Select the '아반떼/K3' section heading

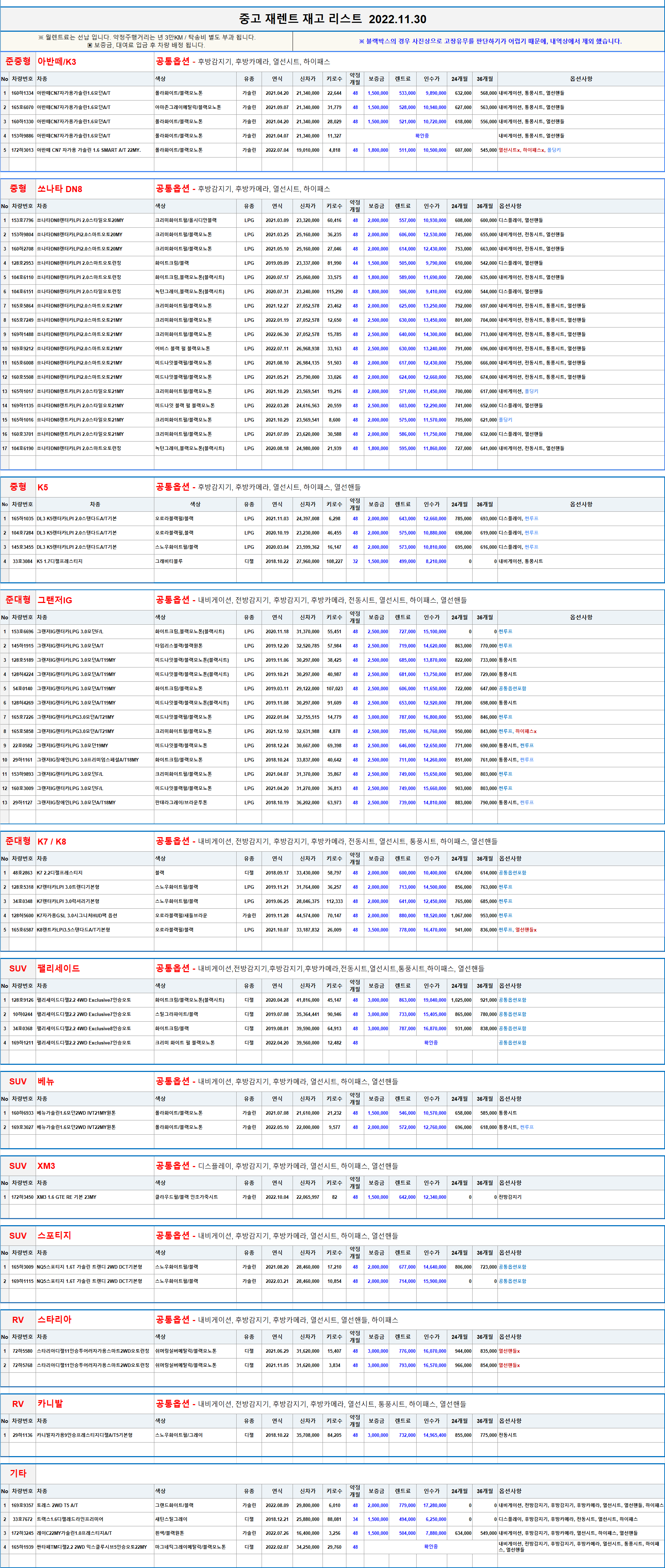tap(57, 62)
